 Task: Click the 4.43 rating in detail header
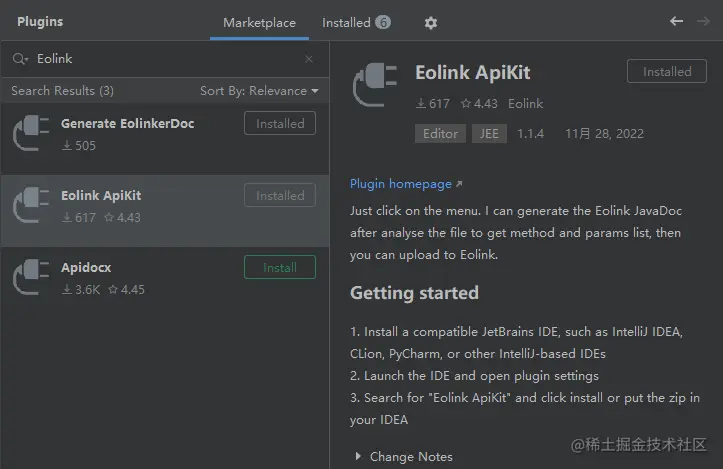click(x=479, y=104)
